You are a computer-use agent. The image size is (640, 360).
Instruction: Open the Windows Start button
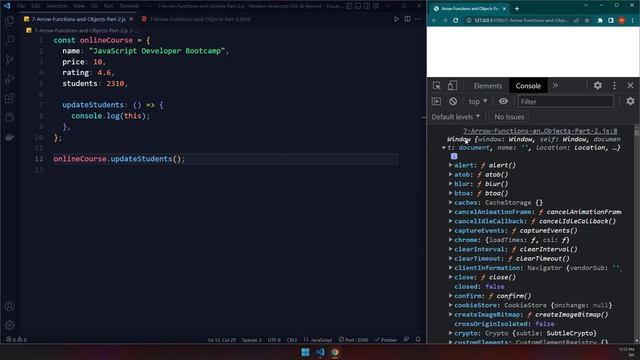point(305,352)
